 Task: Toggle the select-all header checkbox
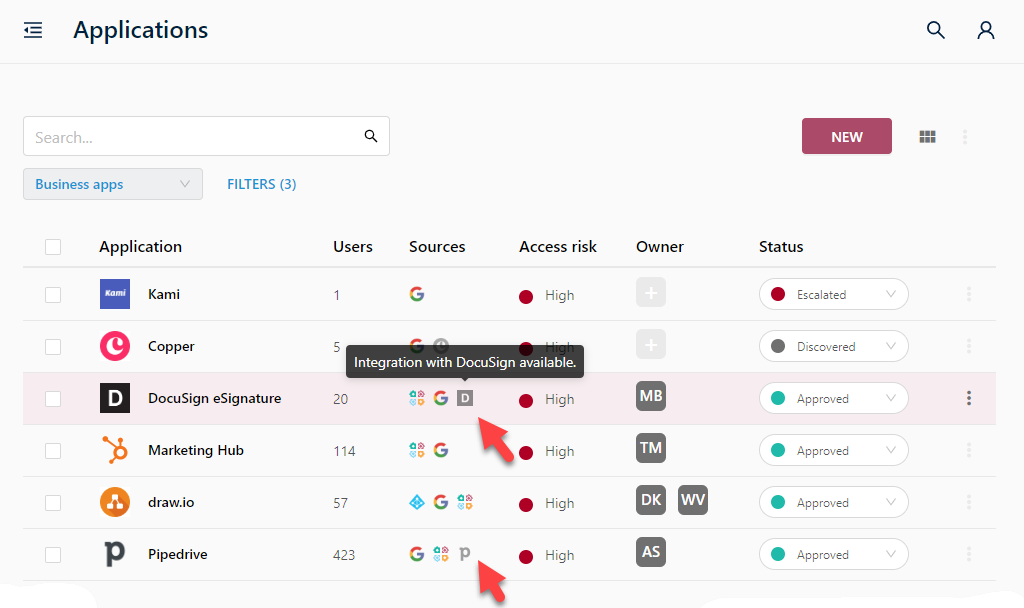pos(53,247)
